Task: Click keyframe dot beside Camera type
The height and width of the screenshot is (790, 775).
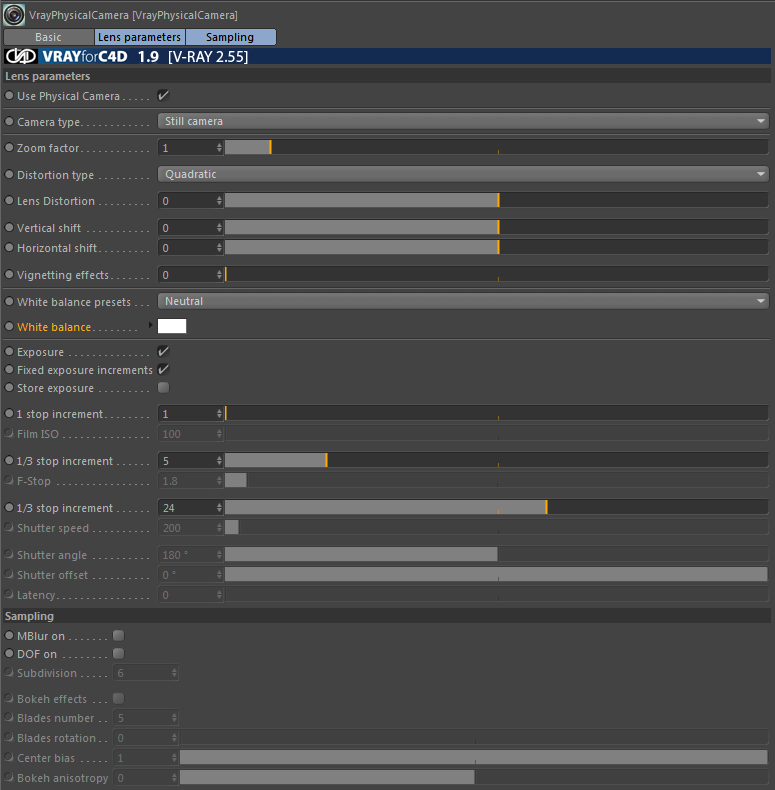Action: pos(9,121)
